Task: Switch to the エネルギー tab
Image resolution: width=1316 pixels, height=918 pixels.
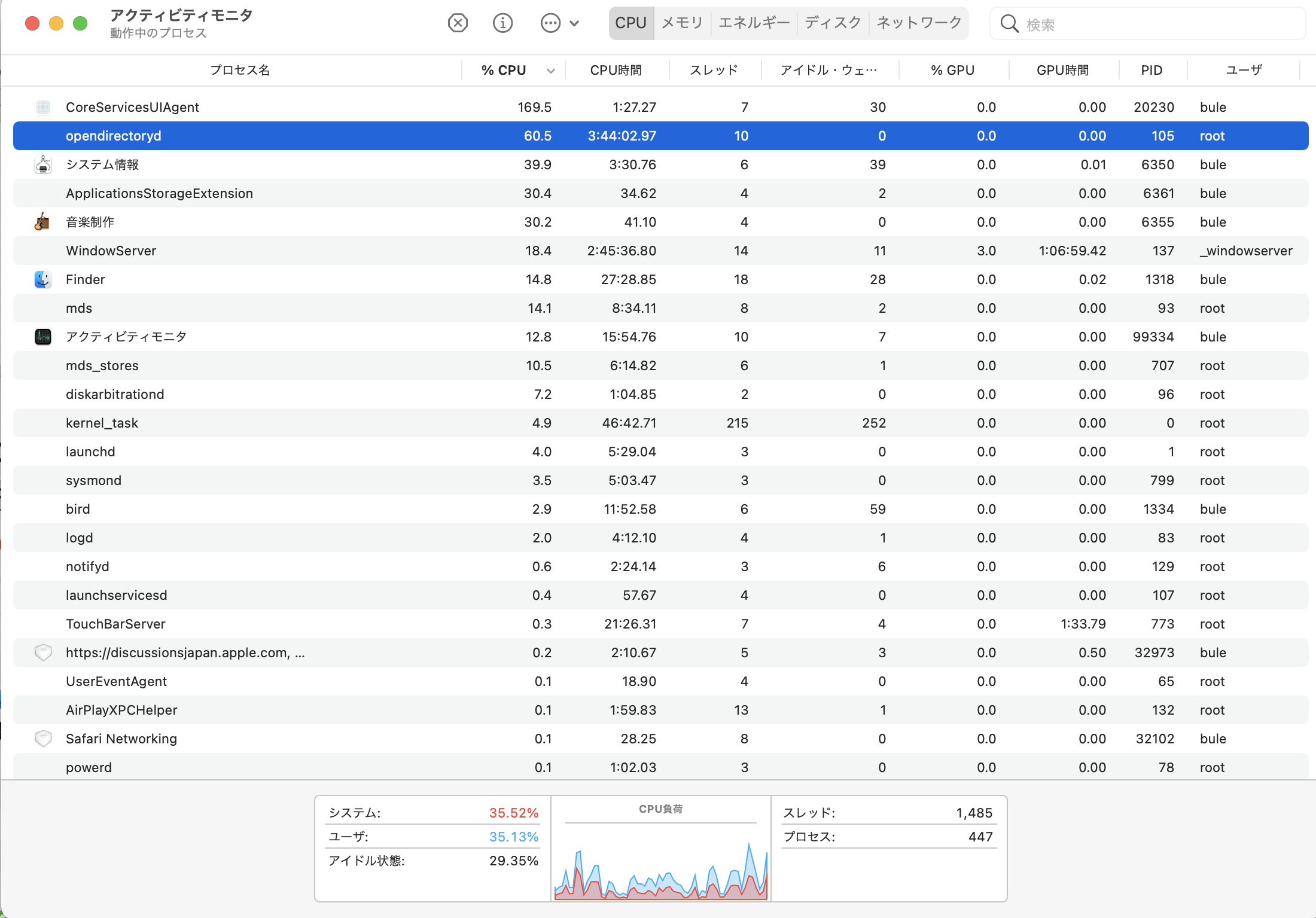Action: point(754,23)
